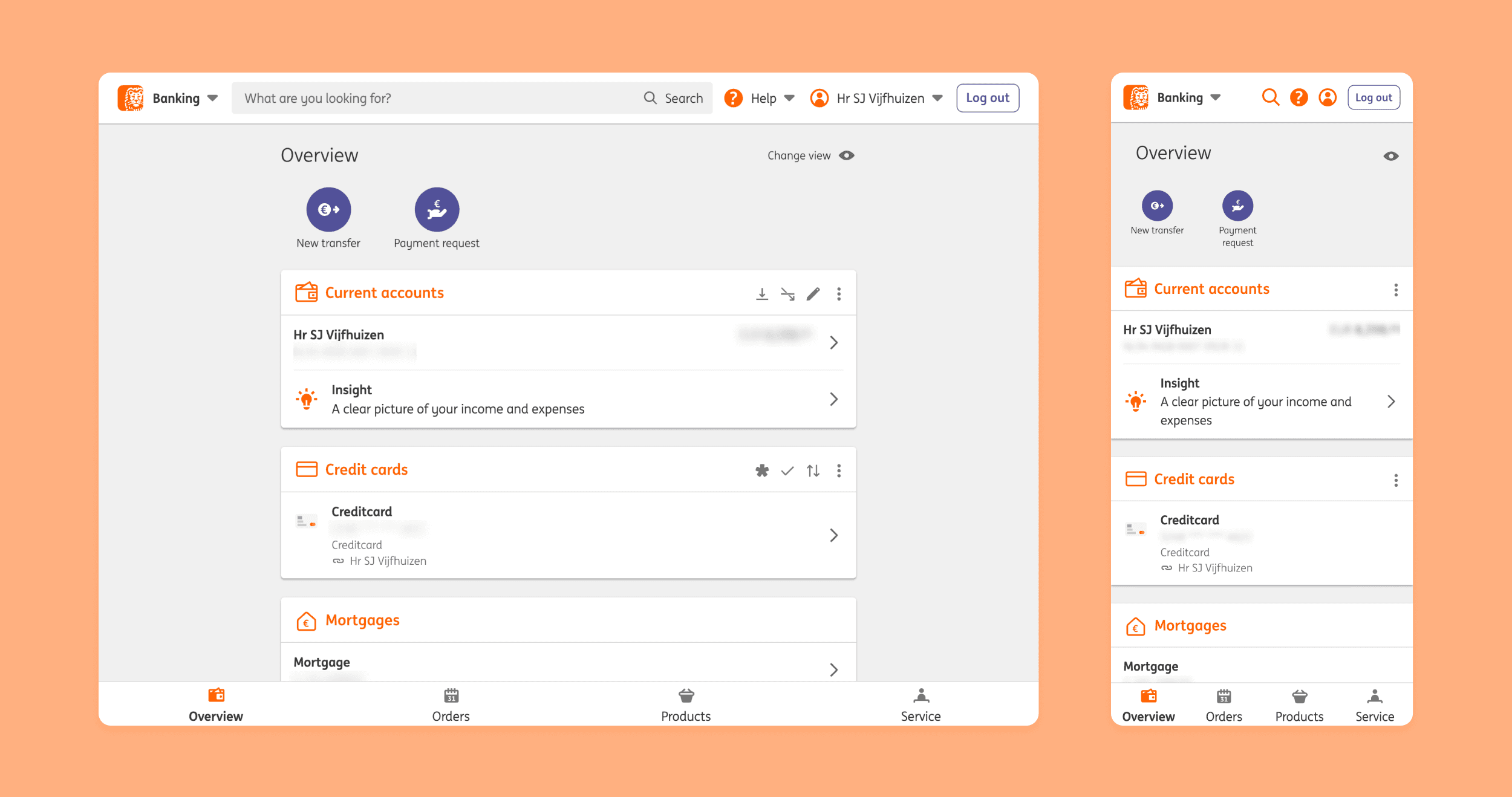Select the Overview tab in desktop bottom bar

[216, 705]
